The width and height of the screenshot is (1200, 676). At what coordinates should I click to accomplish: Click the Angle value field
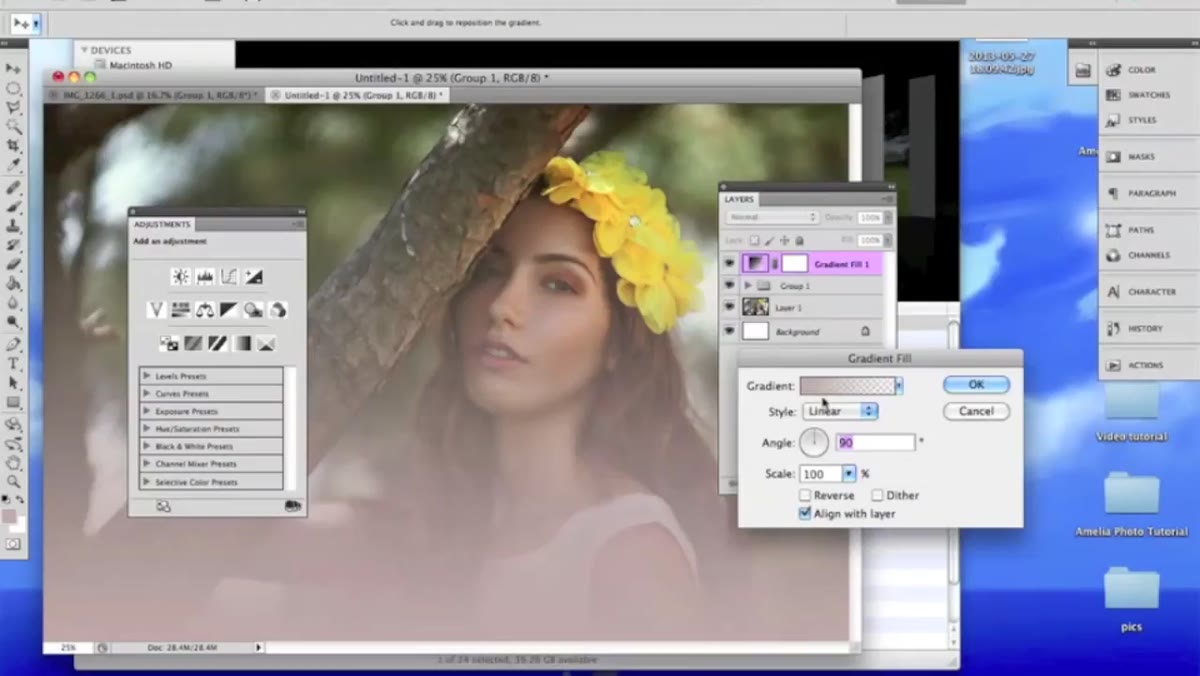875,442
